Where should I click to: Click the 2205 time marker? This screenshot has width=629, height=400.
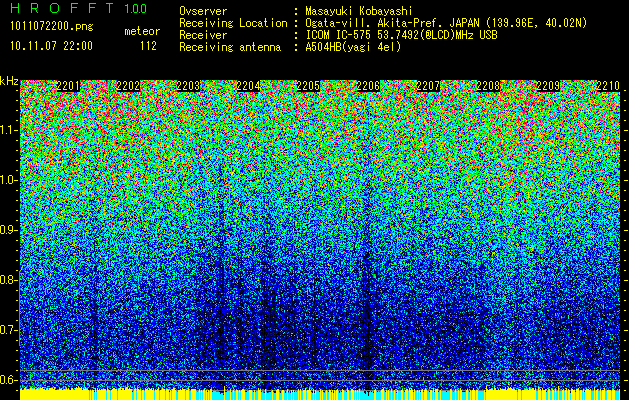pos(308,86)
